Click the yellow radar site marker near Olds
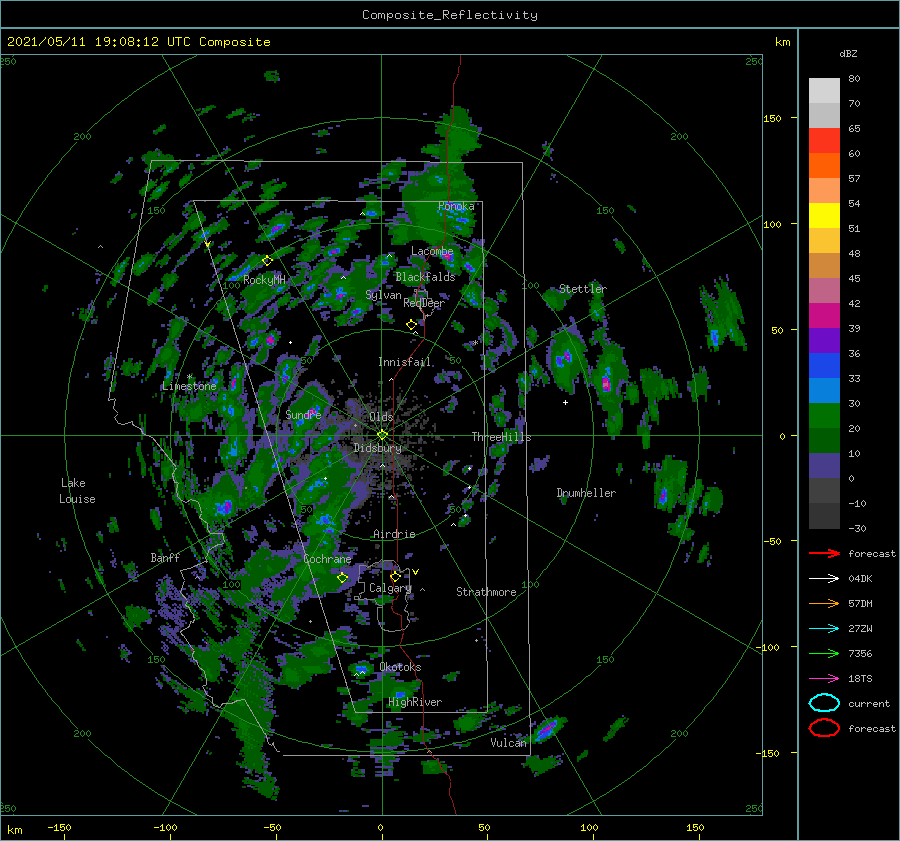The image size is (900, 841). [x=382, y=435]
